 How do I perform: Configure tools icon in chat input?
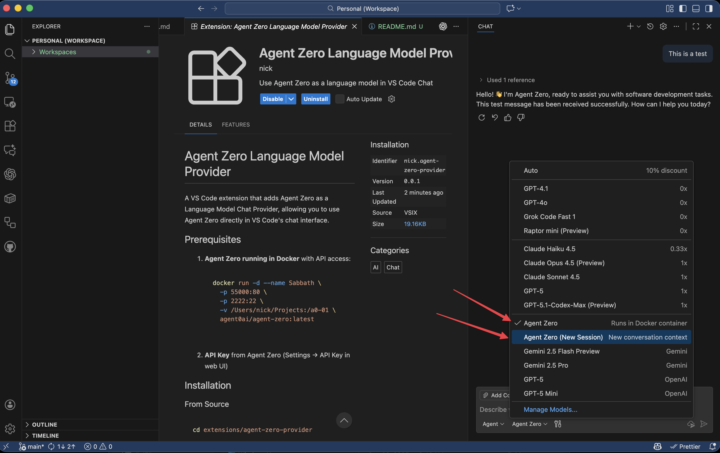pyautogui.click(x=557, y=424)
